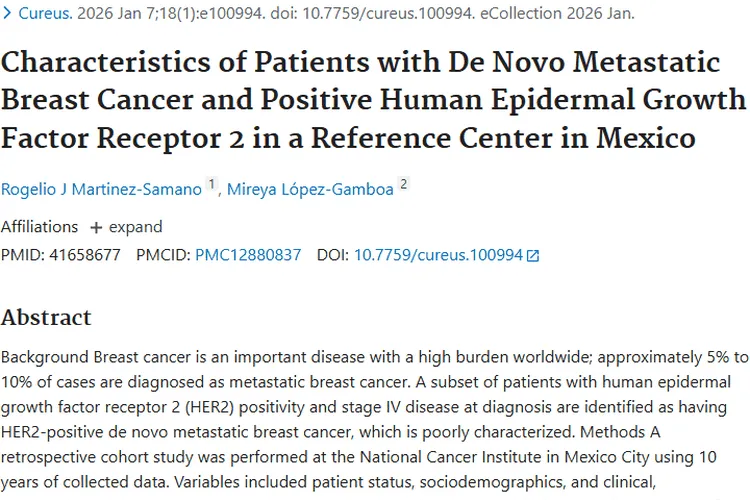Screen dimensions: 750x500
Task: Click the DOI label text
Action: click(332, 255)
